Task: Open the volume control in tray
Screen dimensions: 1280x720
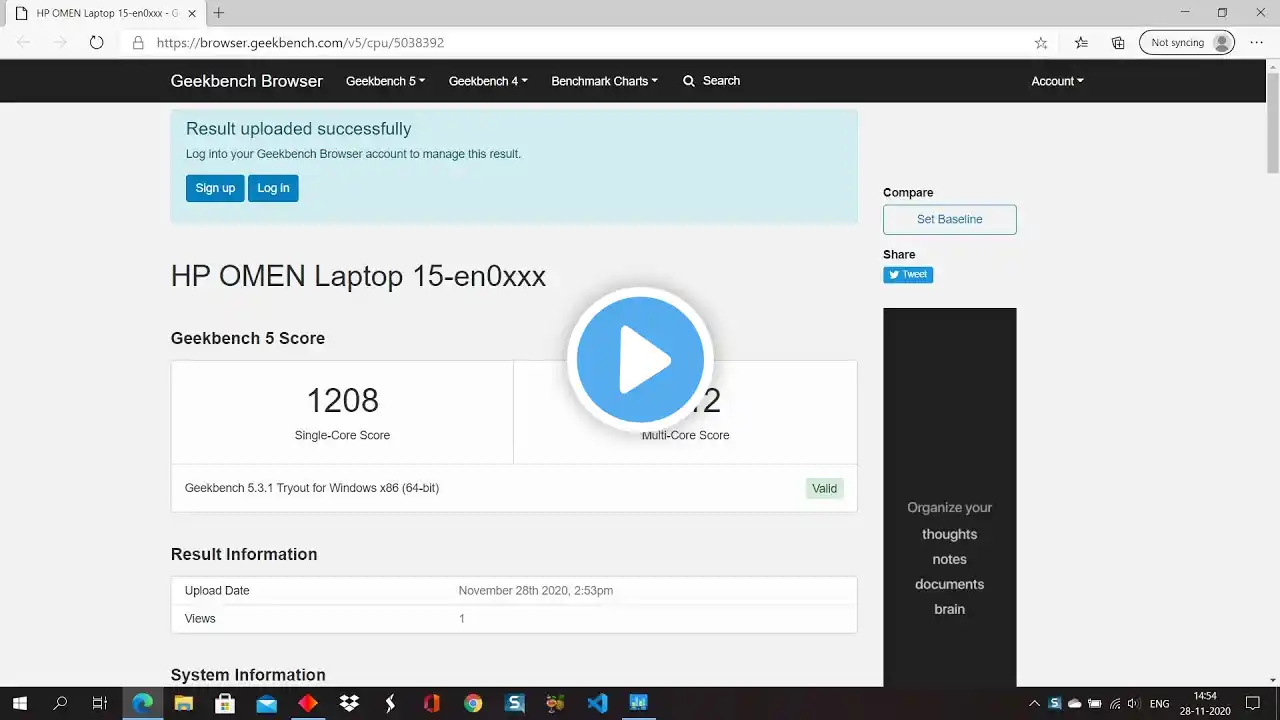Action: (1134, 704)
